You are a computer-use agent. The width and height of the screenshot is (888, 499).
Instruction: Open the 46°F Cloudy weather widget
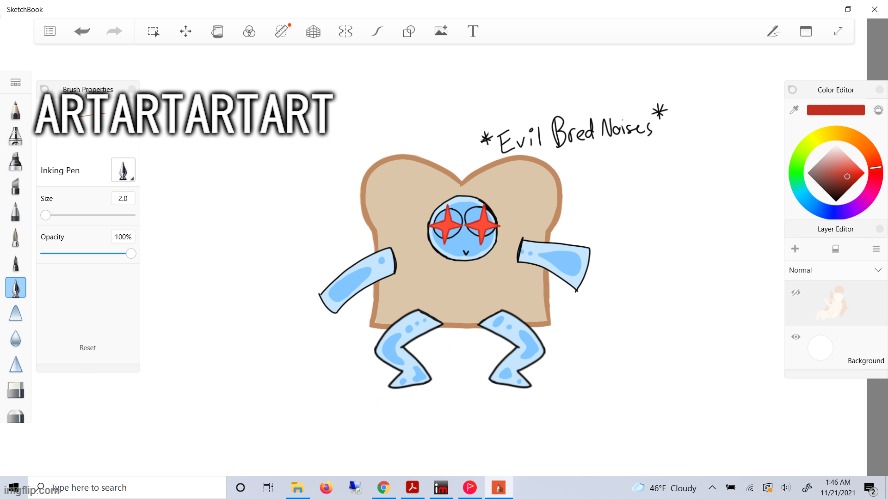pos(664,488)
